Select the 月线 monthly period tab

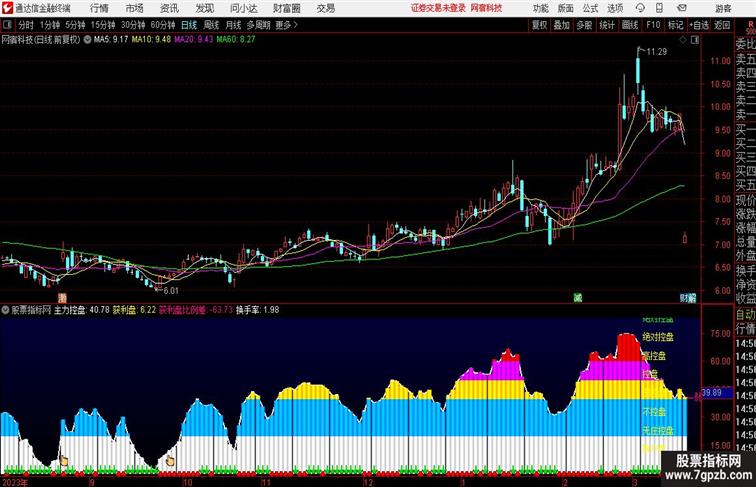233,25
